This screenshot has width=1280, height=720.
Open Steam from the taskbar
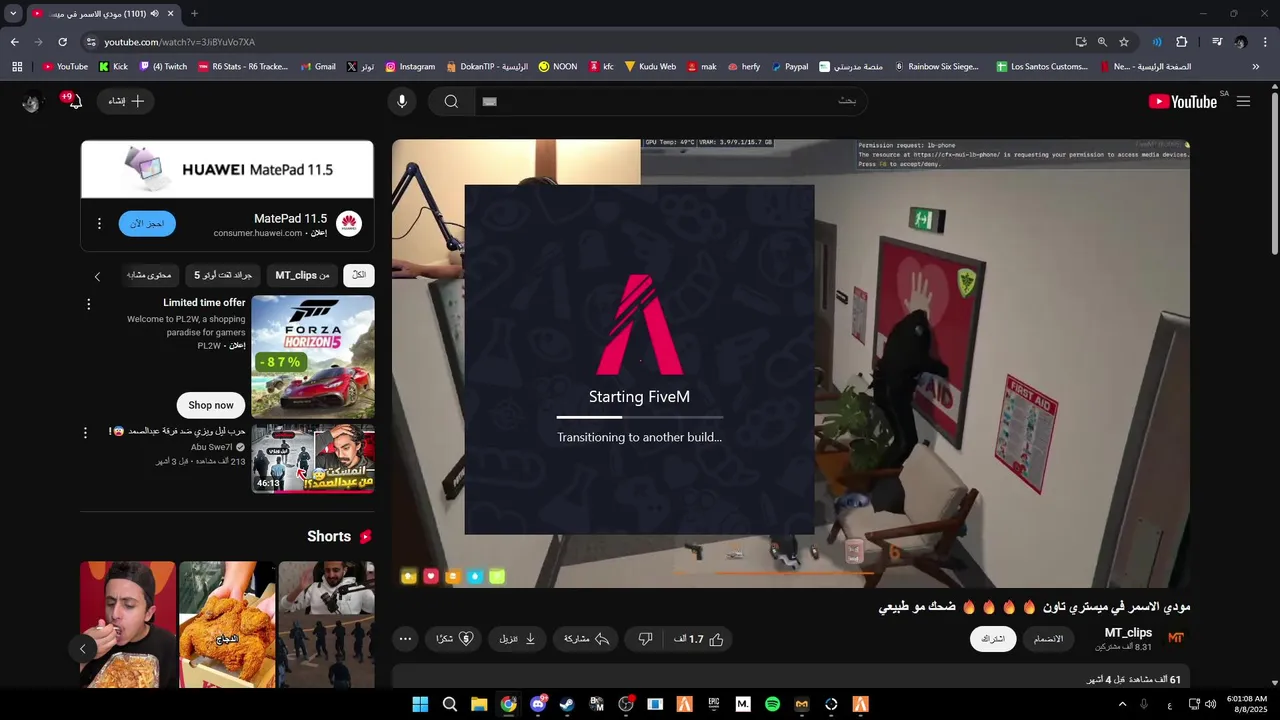[x=567, y=704]
